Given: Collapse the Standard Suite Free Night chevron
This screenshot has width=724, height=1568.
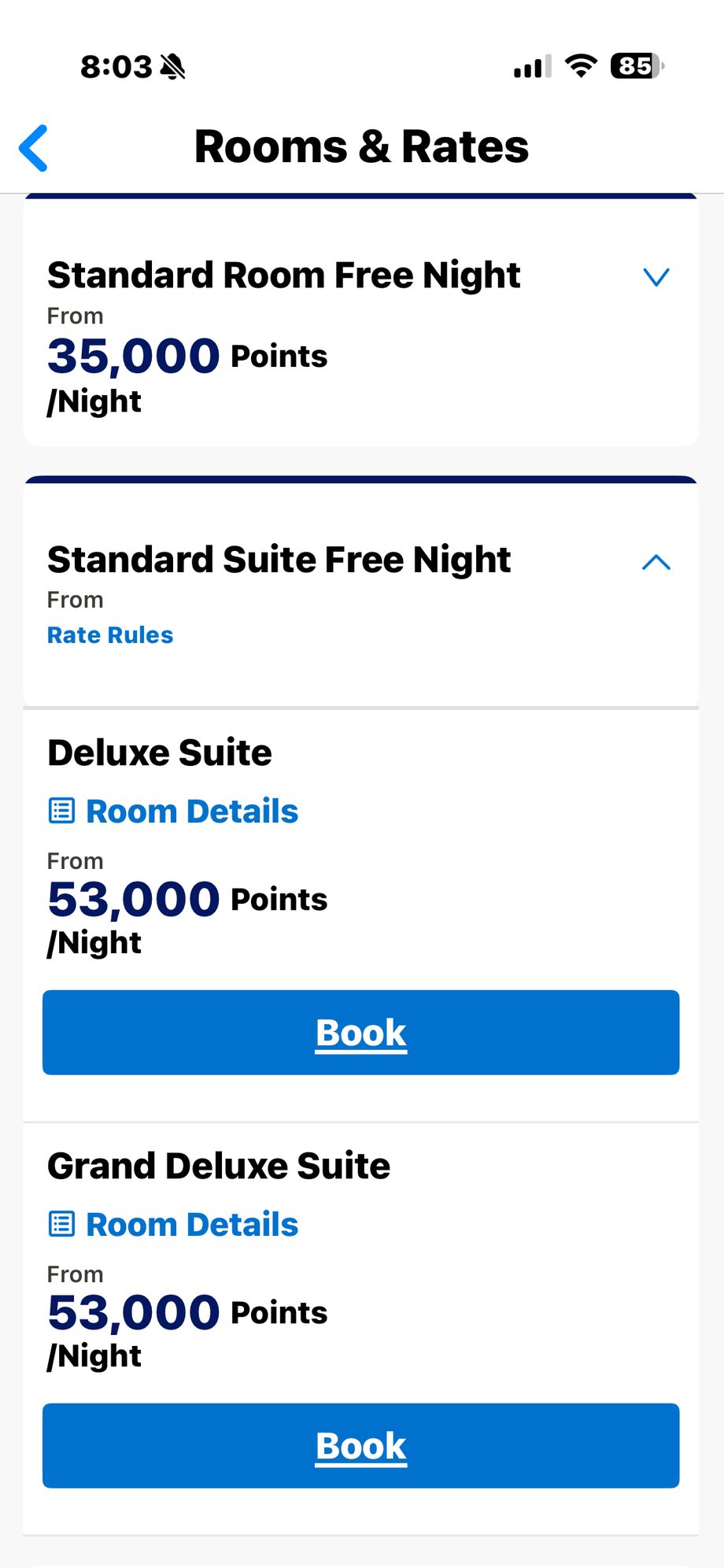Looking at the screenshot, I should click(x=656, y=562).
